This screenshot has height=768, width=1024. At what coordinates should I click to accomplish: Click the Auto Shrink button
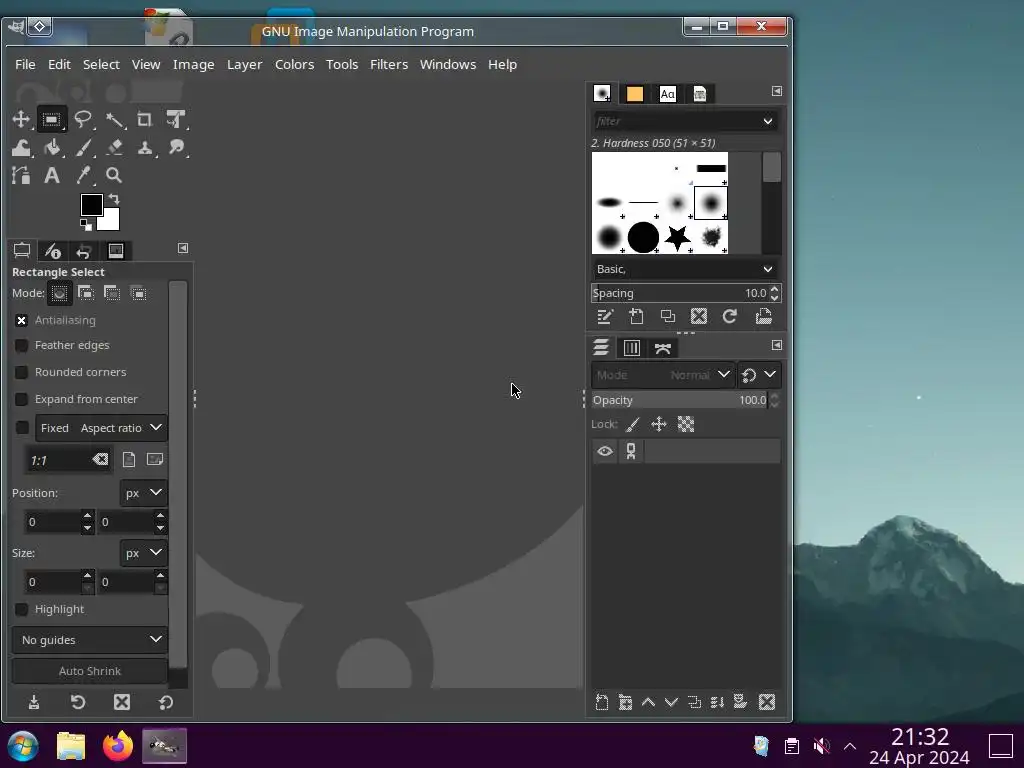pyautogui.click(x=89, y=671)
